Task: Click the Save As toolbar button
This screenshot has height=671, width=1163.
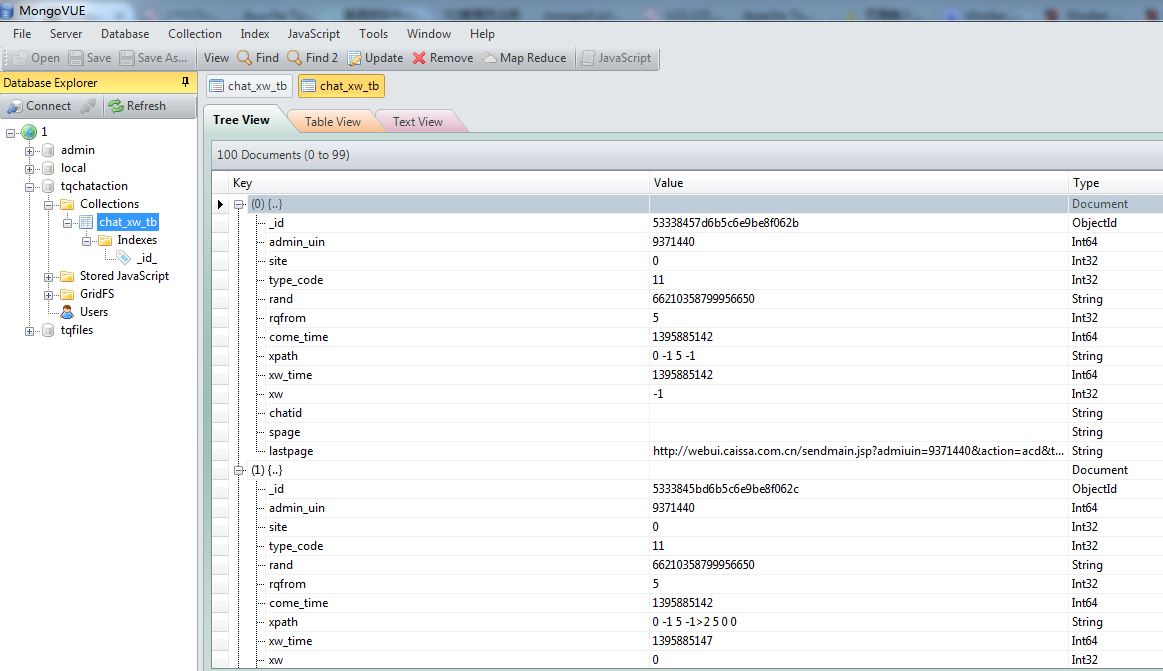Action: tap(154, 58)
